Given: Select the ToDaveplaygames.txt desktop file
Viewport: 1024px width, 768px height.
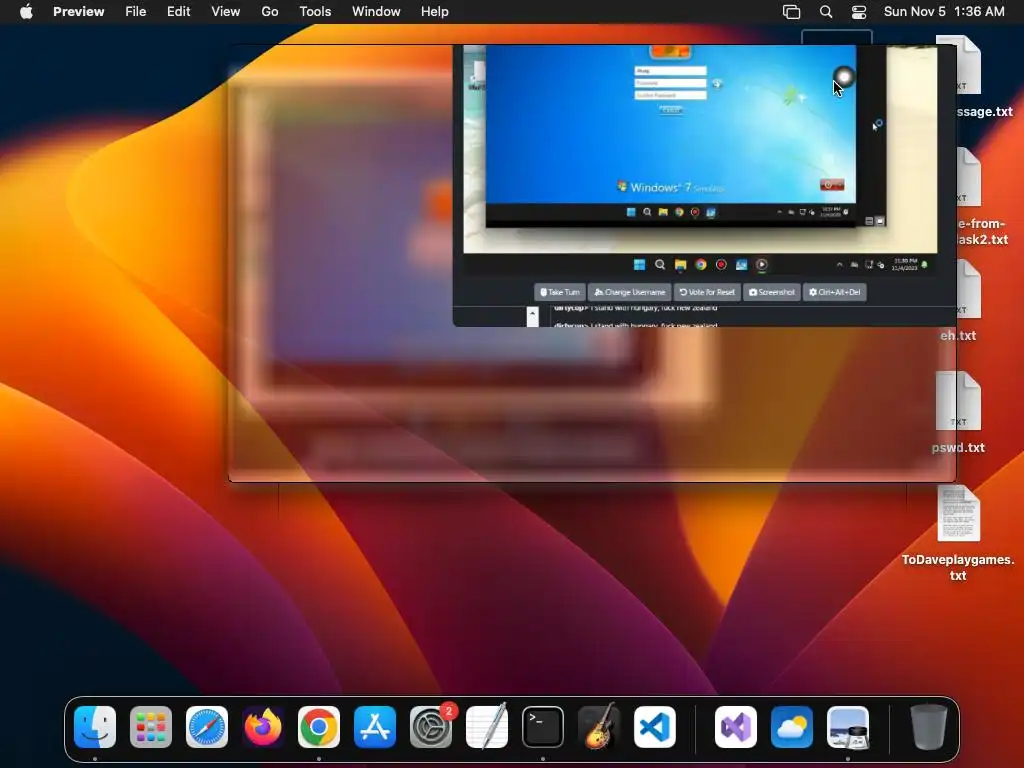Looking at the screenshot, I should [958, 533].
